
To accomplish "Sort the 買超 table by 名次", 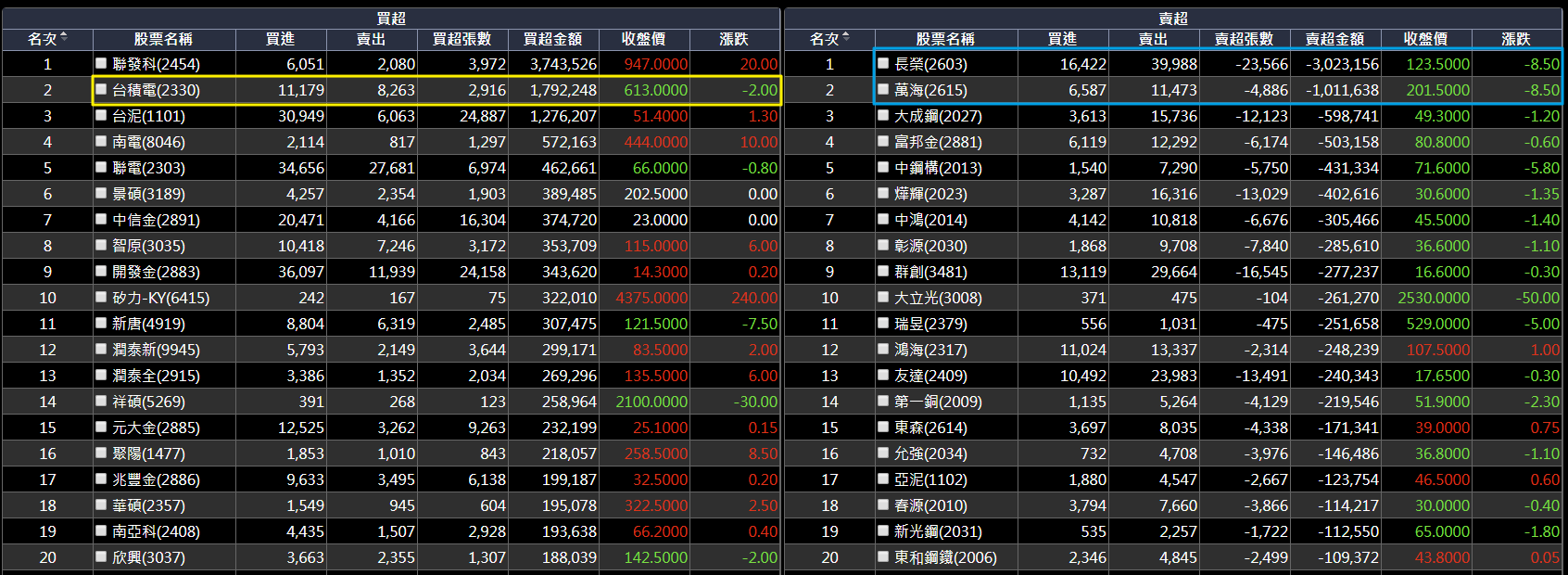I will 47,39.
